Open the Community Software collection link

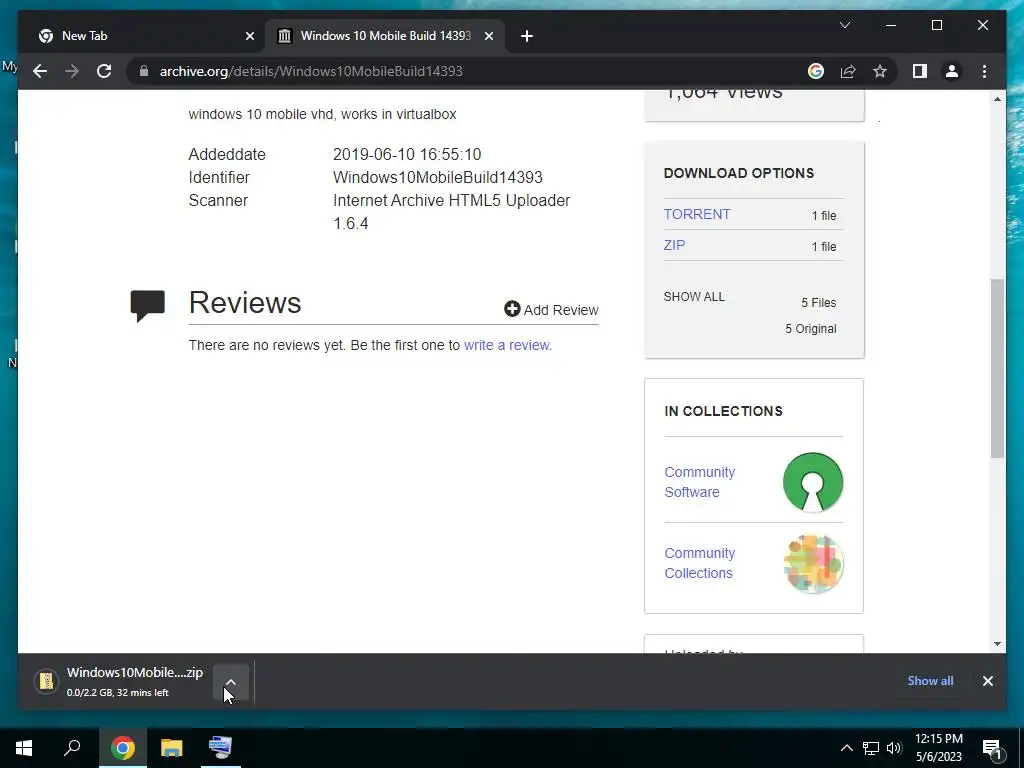(x=699, y=482)
